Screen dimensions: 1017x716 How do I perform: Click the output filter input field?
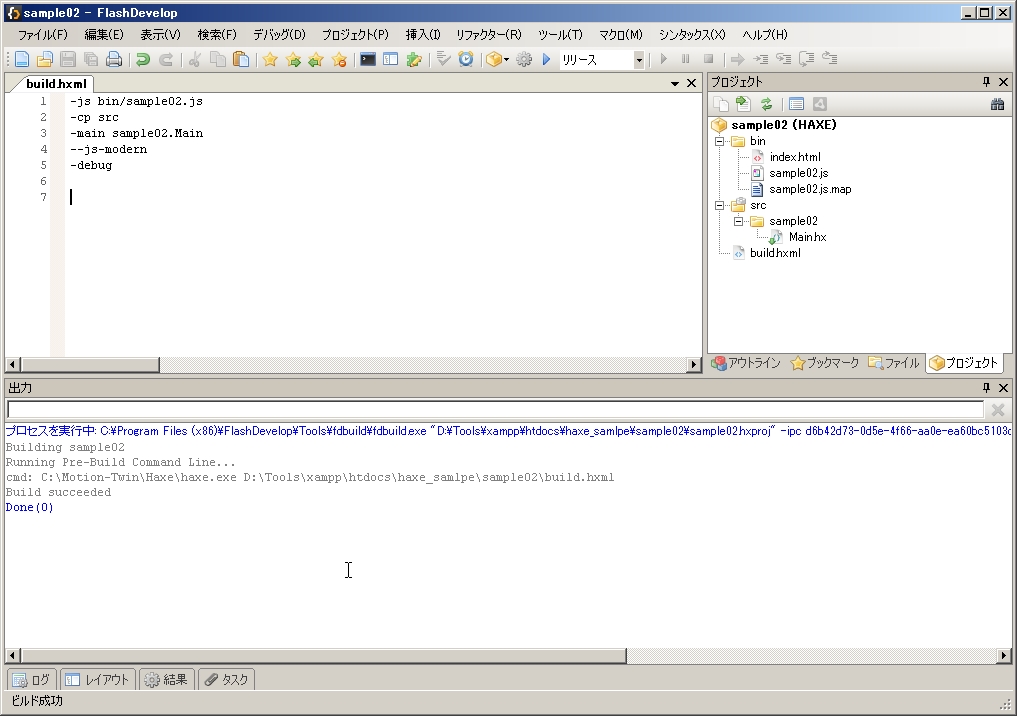496,410
